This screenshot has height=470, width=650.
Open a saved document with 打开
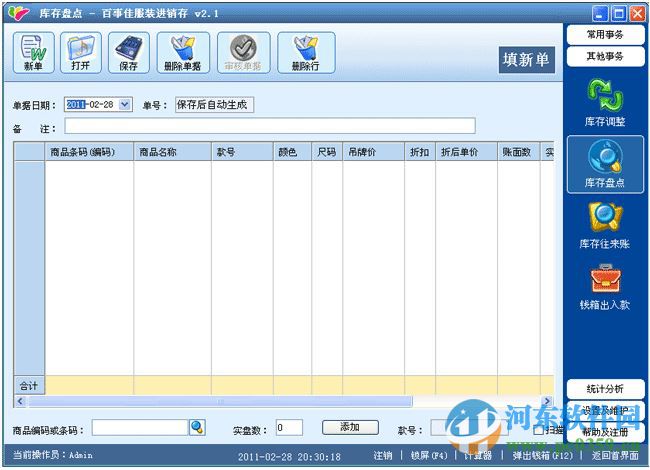(x=81, y=53)
